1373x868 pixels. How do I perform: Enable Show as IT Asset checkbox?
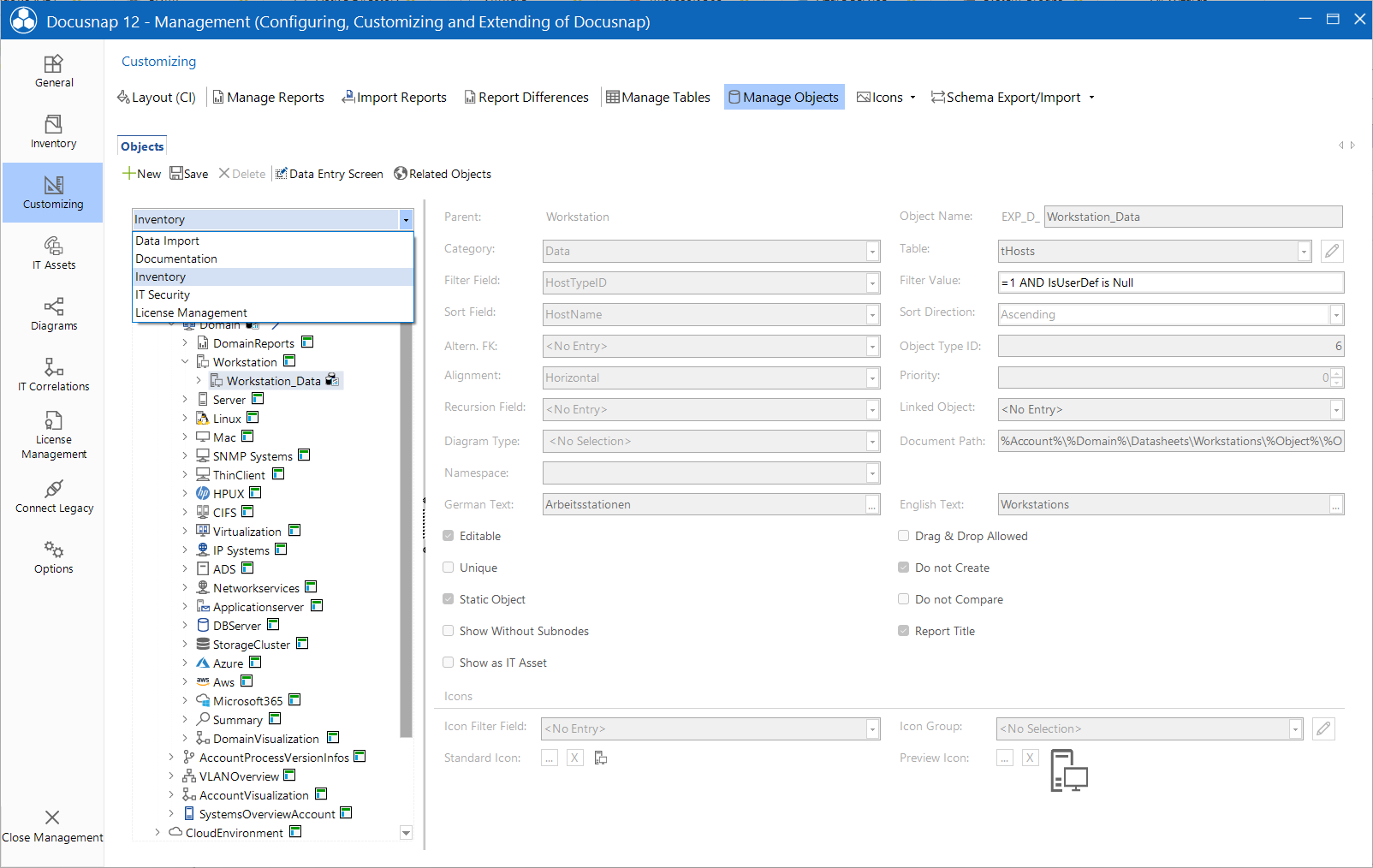pyautogui.click(x=449, y=663)
